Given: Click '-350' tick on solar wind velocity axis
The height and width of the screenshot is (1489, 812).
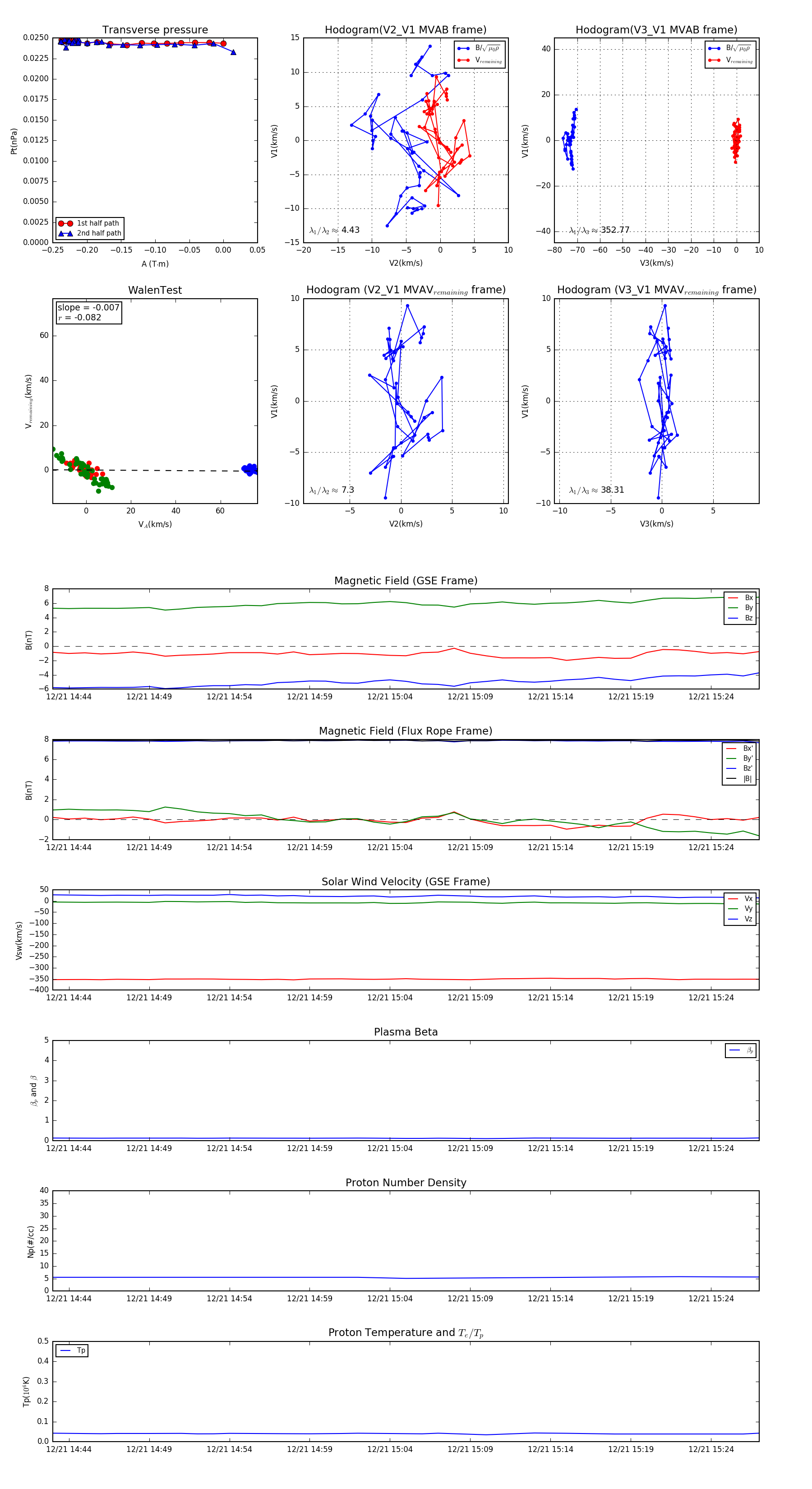Looking at the screenshot, I should click(x=39, y=979).
